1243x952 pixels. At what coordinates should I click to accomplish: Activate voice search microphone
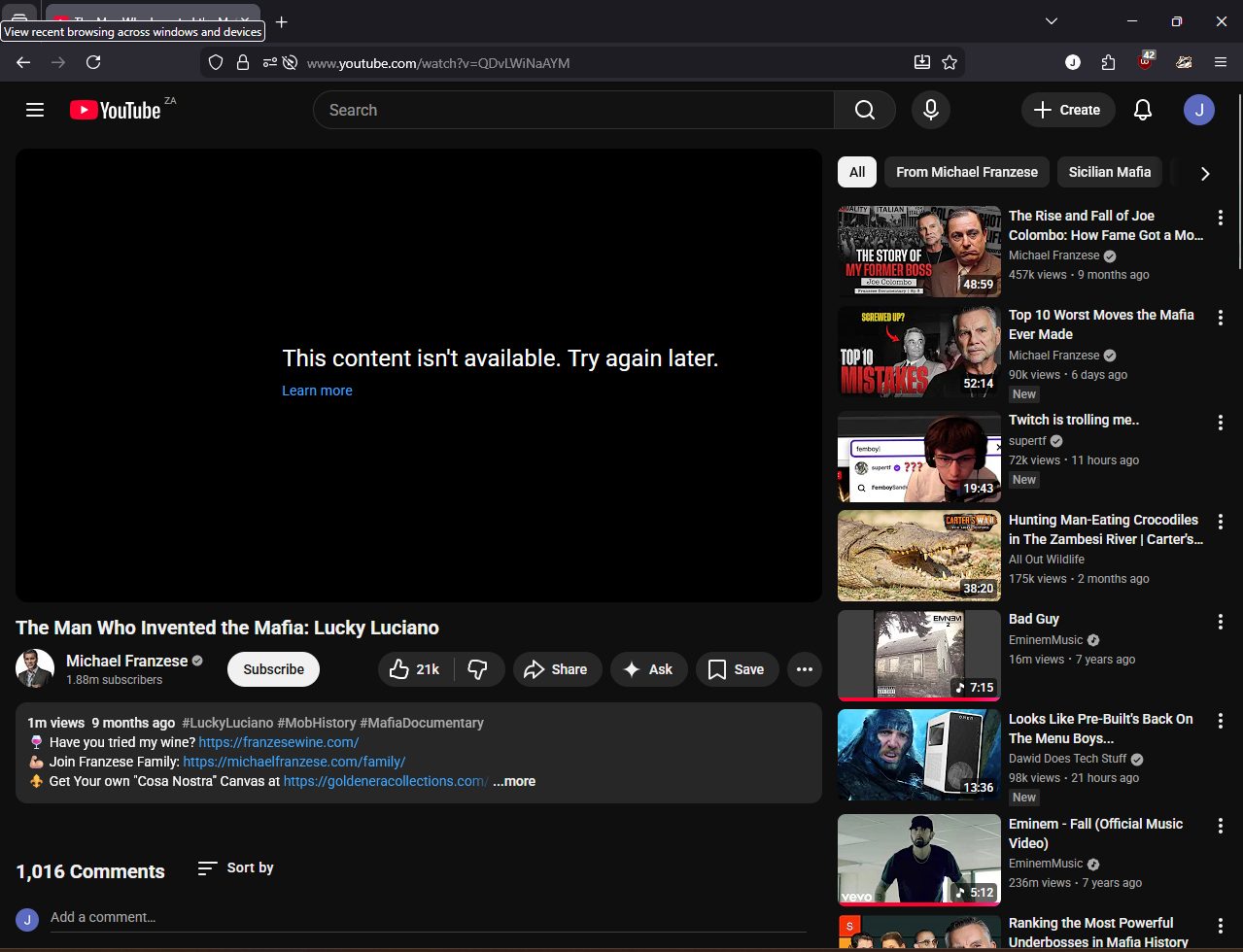[930, 110]
